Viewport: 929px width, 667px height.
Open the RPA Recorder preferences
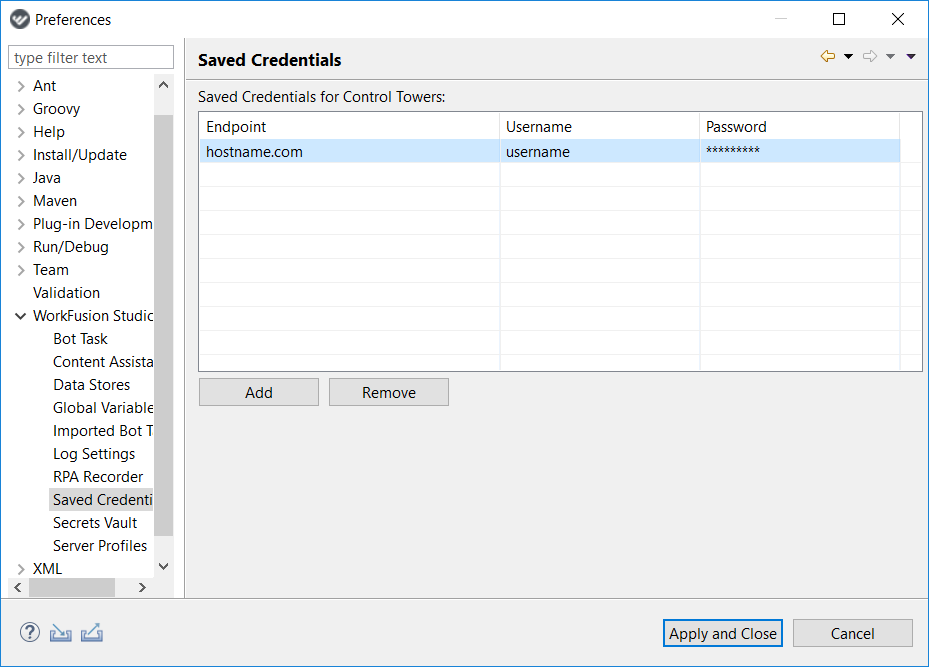click(98, 477)
